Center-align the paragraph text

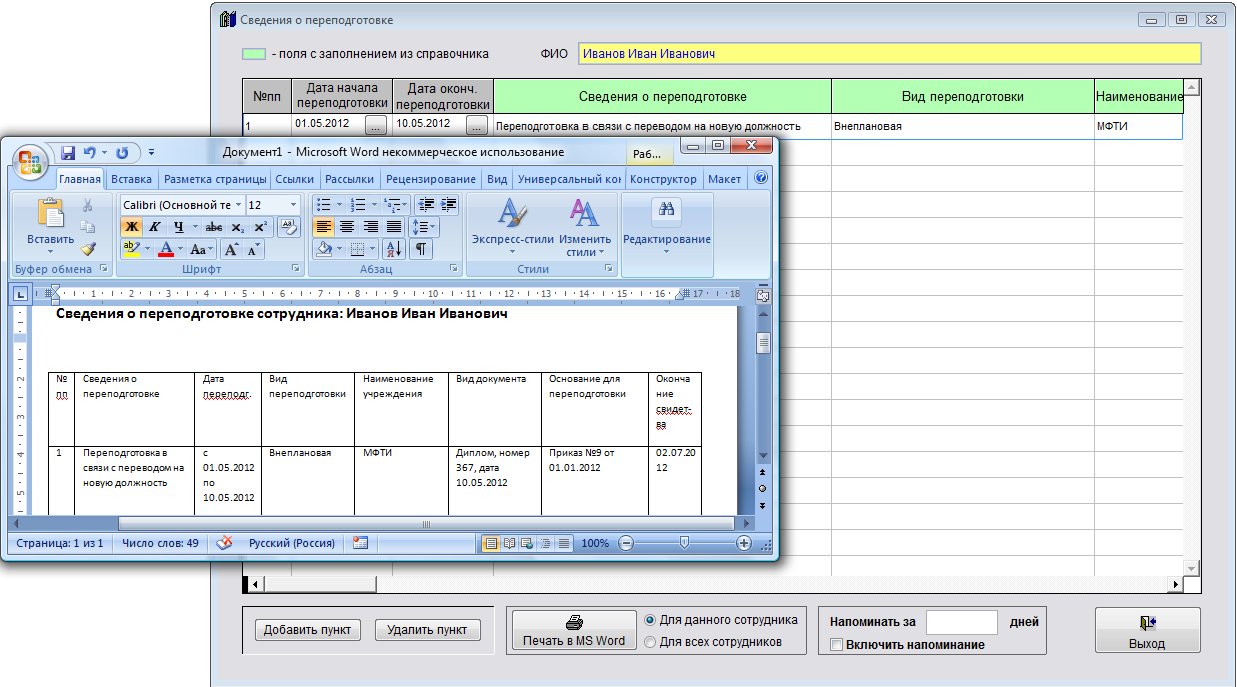(347, 227)
